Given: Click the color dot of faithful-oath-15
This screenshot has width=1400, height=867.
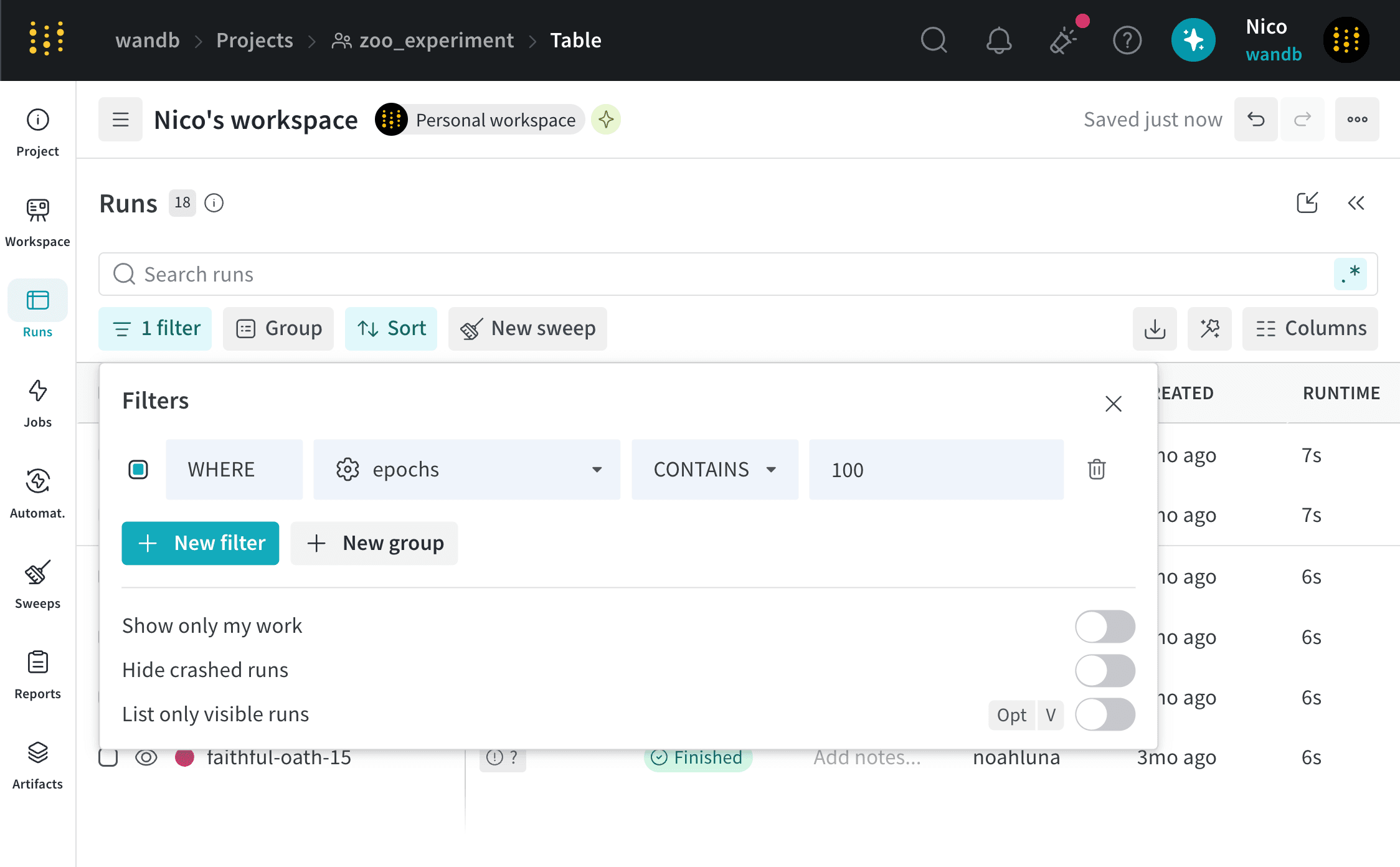Looking at the screenshot, I should [x=184, y=757].
